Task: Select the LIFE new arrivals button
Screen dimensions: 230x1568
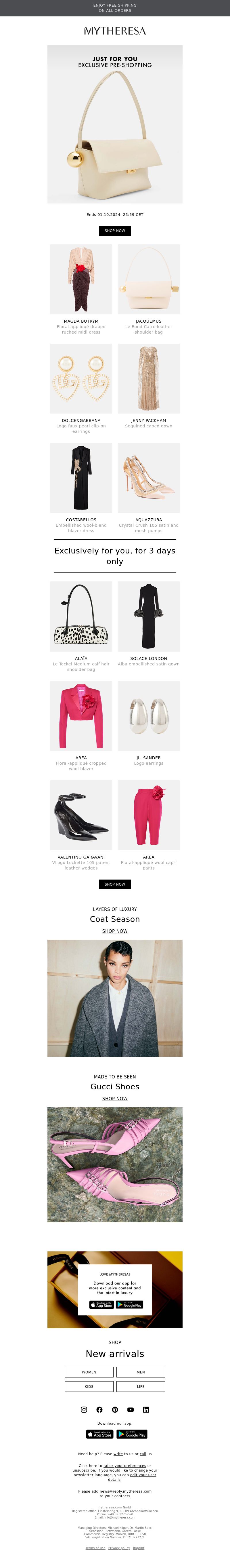Action: point(141,1386)
